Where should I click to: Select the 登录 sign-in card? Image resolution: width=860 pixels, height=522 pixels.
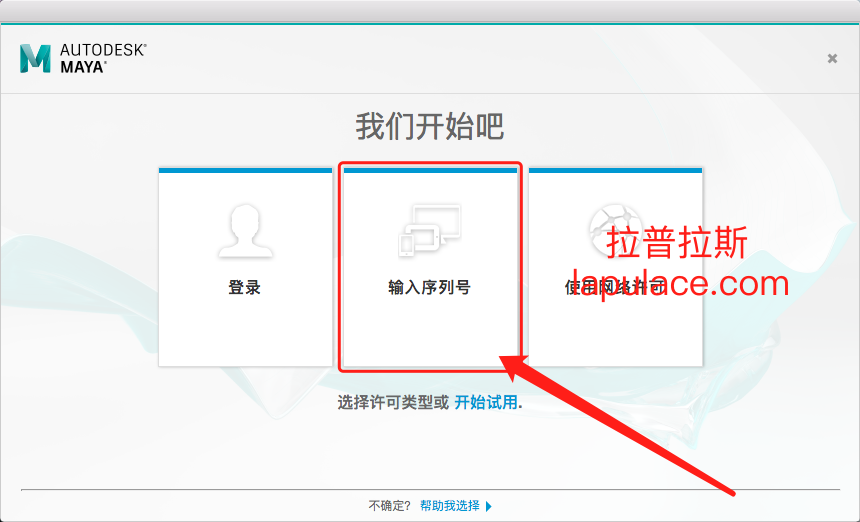click(245, 267)
